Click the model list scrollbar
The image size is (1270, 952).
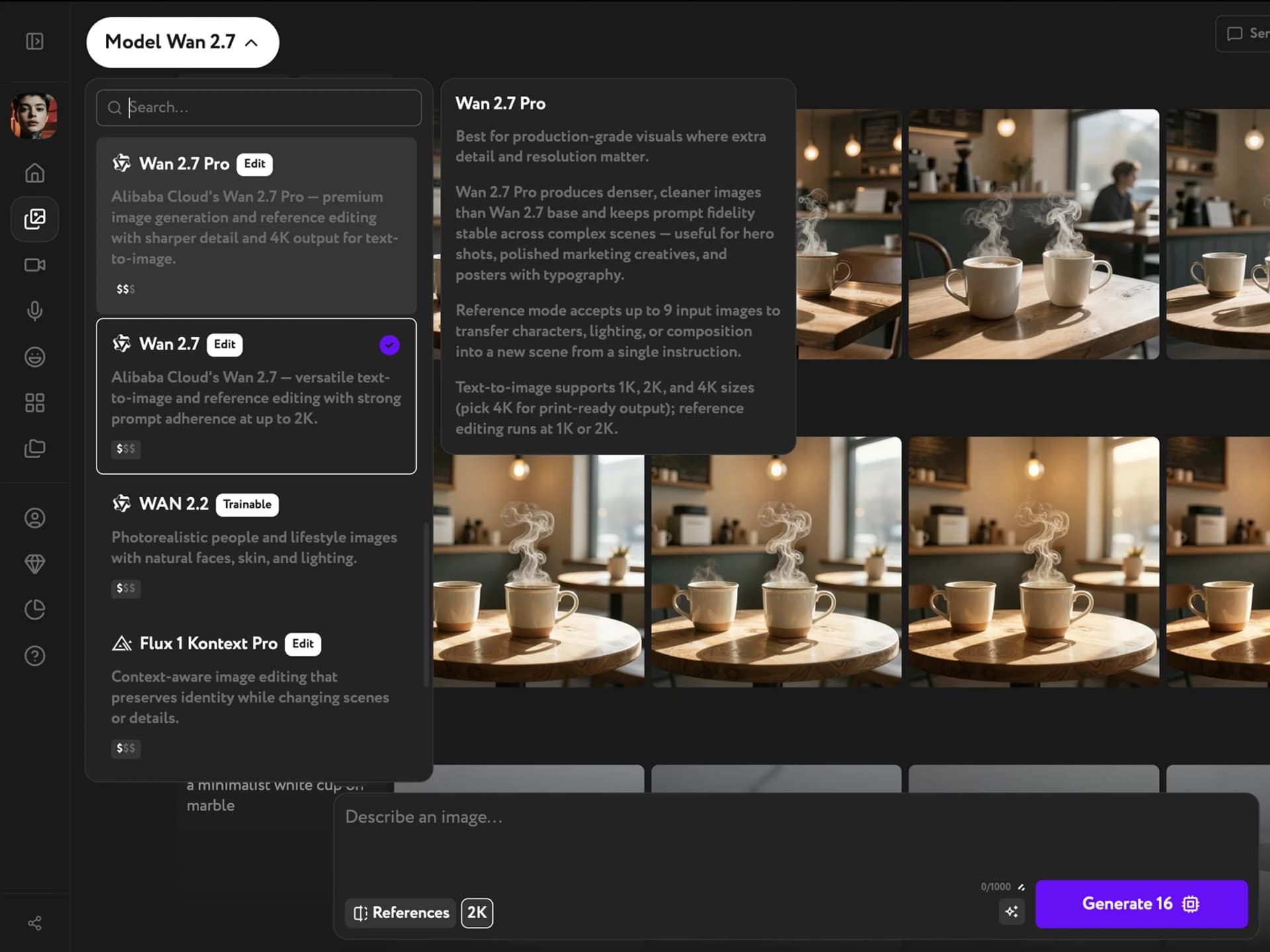coord(427,605)
